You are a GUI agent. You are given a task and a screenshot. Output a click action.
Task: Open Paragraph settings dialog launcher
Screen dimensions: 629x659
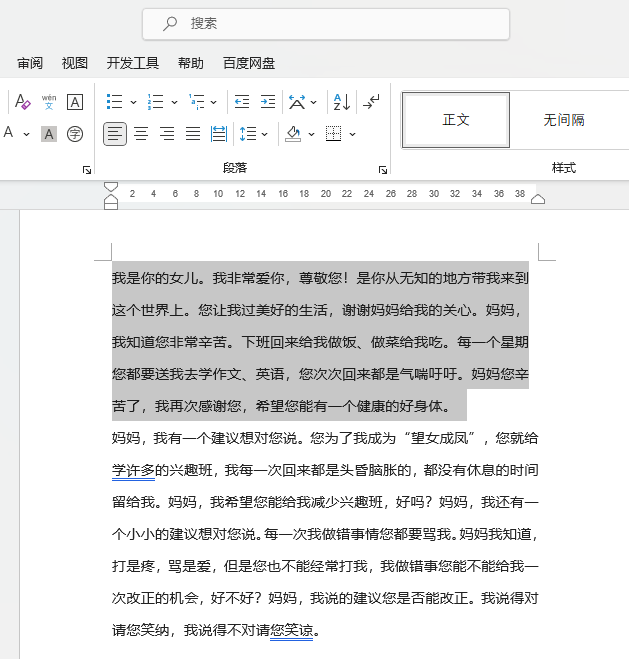click(x=382, y=170)
